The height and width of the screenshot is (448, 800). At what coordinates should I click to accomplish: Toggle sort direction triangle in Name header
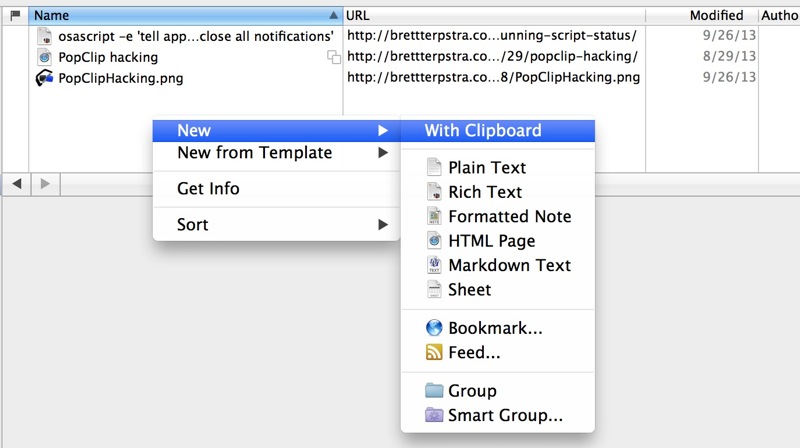click(333, 15)
